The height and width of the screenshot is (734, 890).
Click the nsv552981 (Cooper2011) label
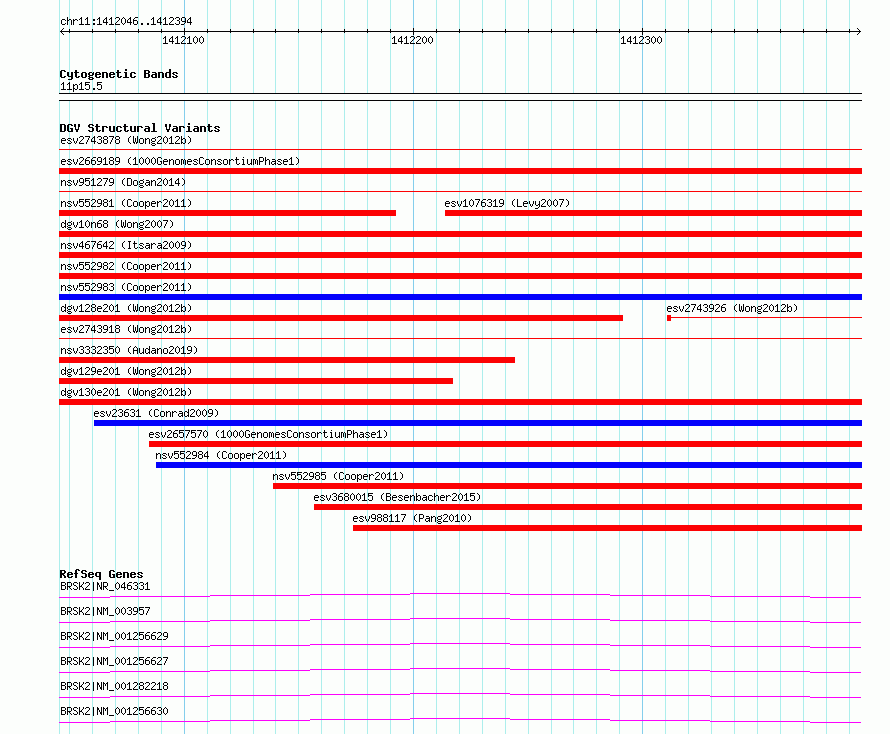tap(126, 203)
